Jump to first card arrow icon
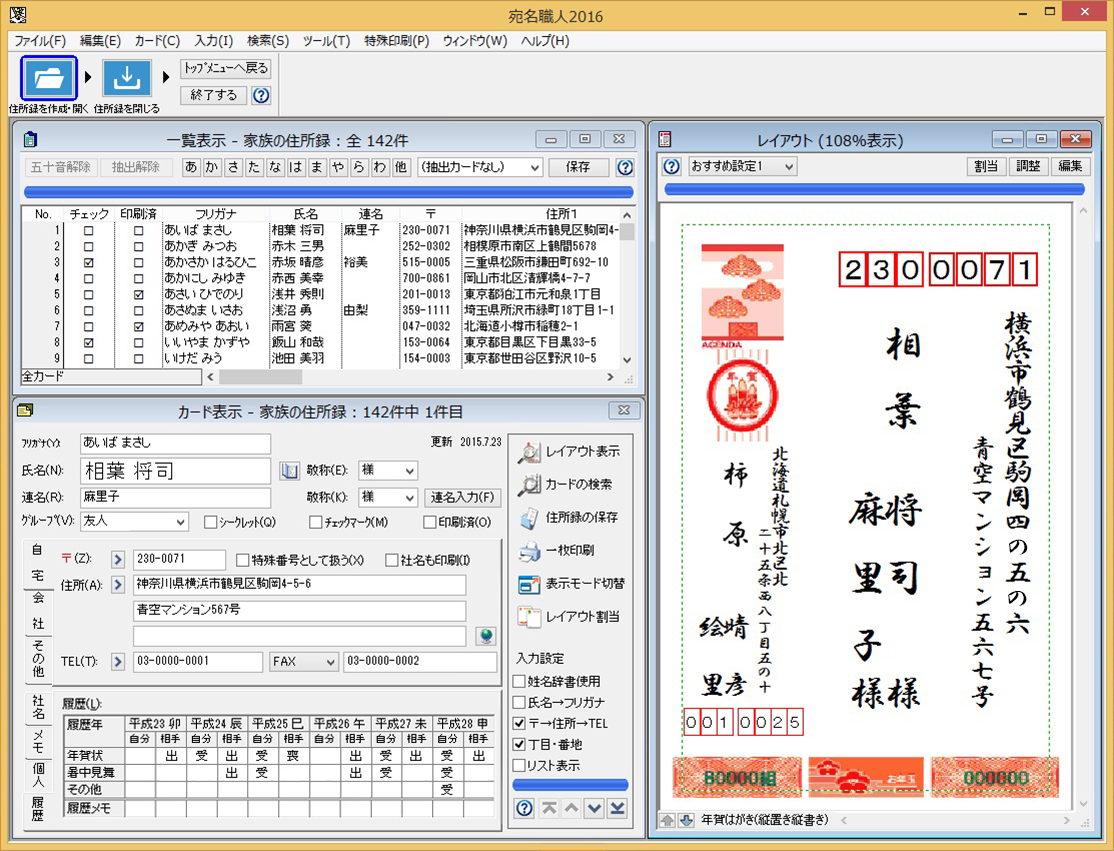This screenshot has width=1114, height=851. (548, 808)
